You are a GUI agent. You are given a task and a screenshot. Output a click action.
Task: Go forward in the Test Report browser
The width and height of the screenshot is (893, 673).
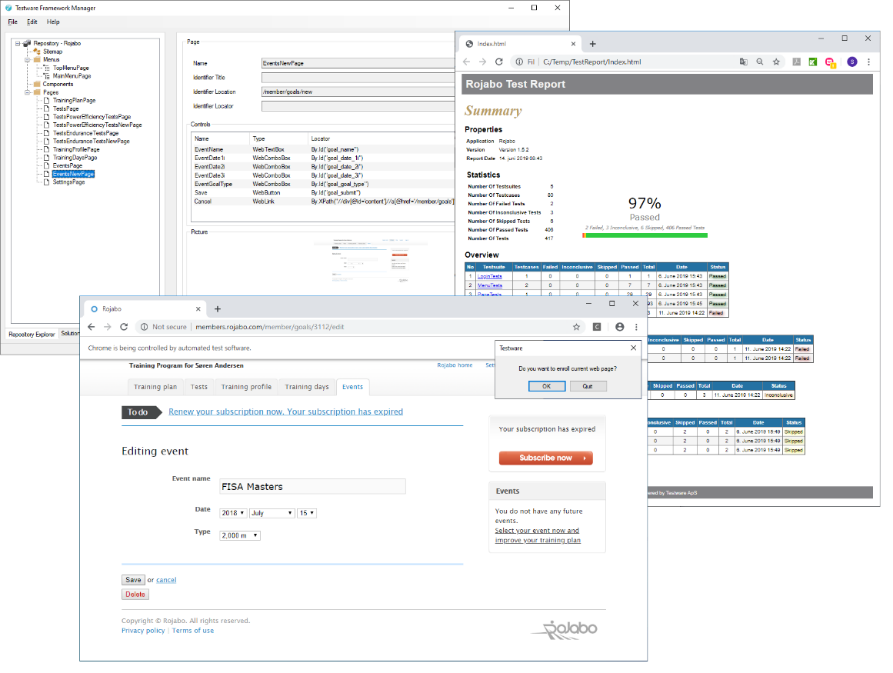[x=482, y=61]
